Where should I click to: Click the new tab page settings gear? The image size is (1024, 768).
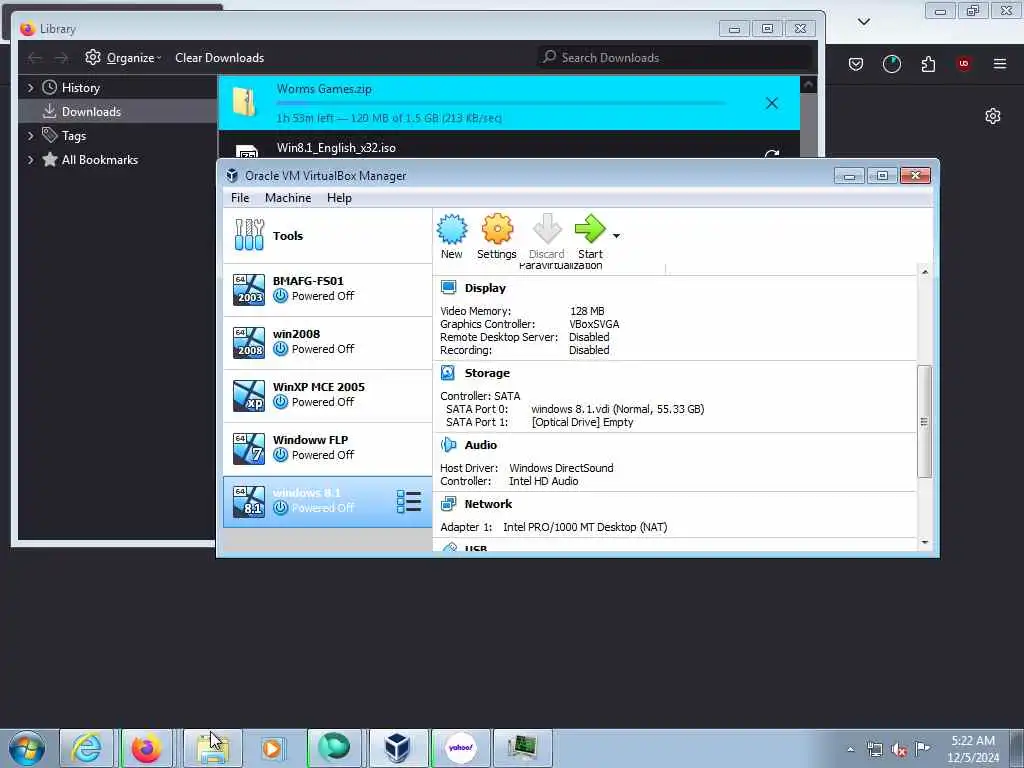click(x=993, y=116)
